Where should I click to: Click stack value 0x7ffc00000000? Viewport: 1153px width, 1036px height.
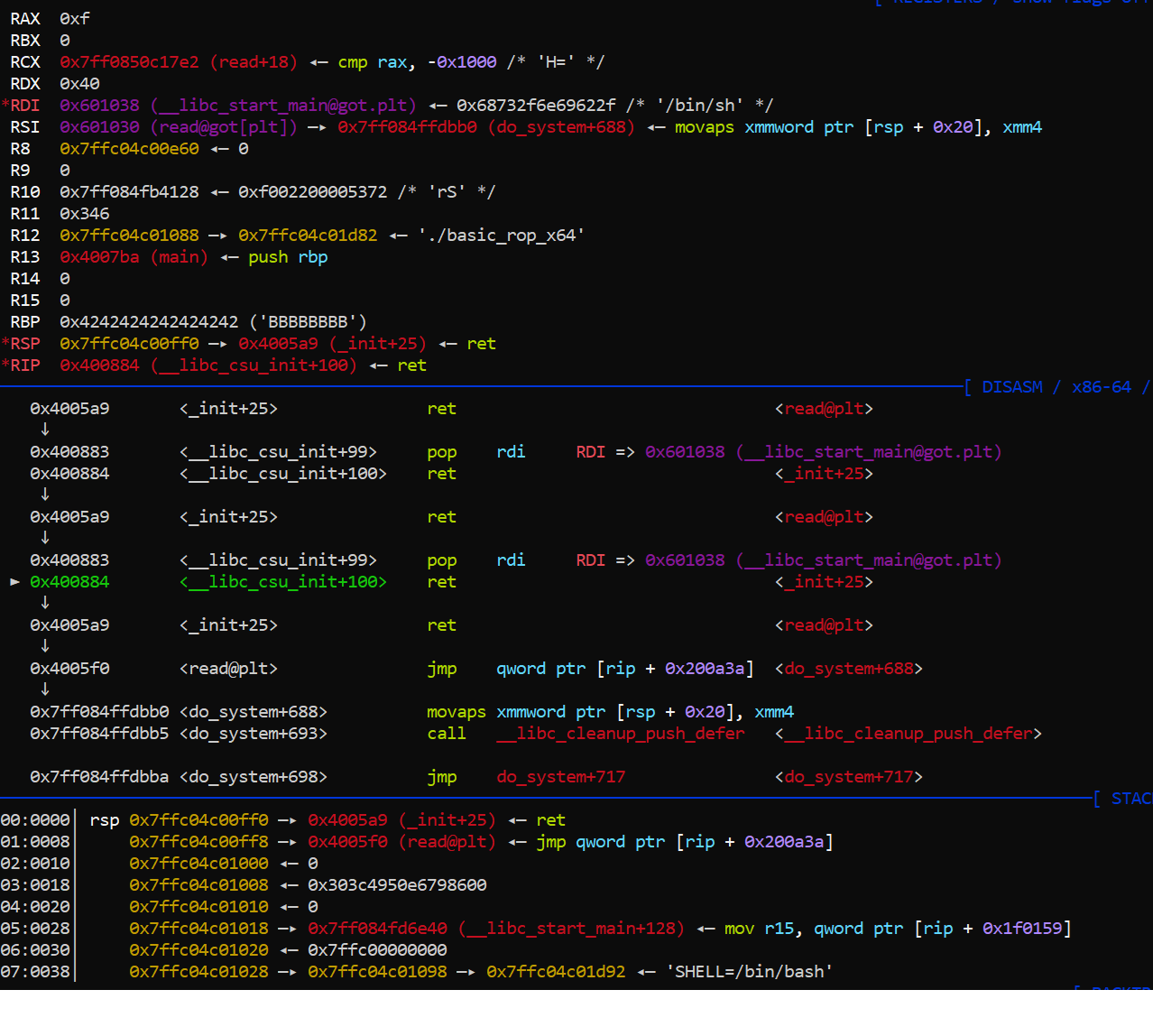377,950
